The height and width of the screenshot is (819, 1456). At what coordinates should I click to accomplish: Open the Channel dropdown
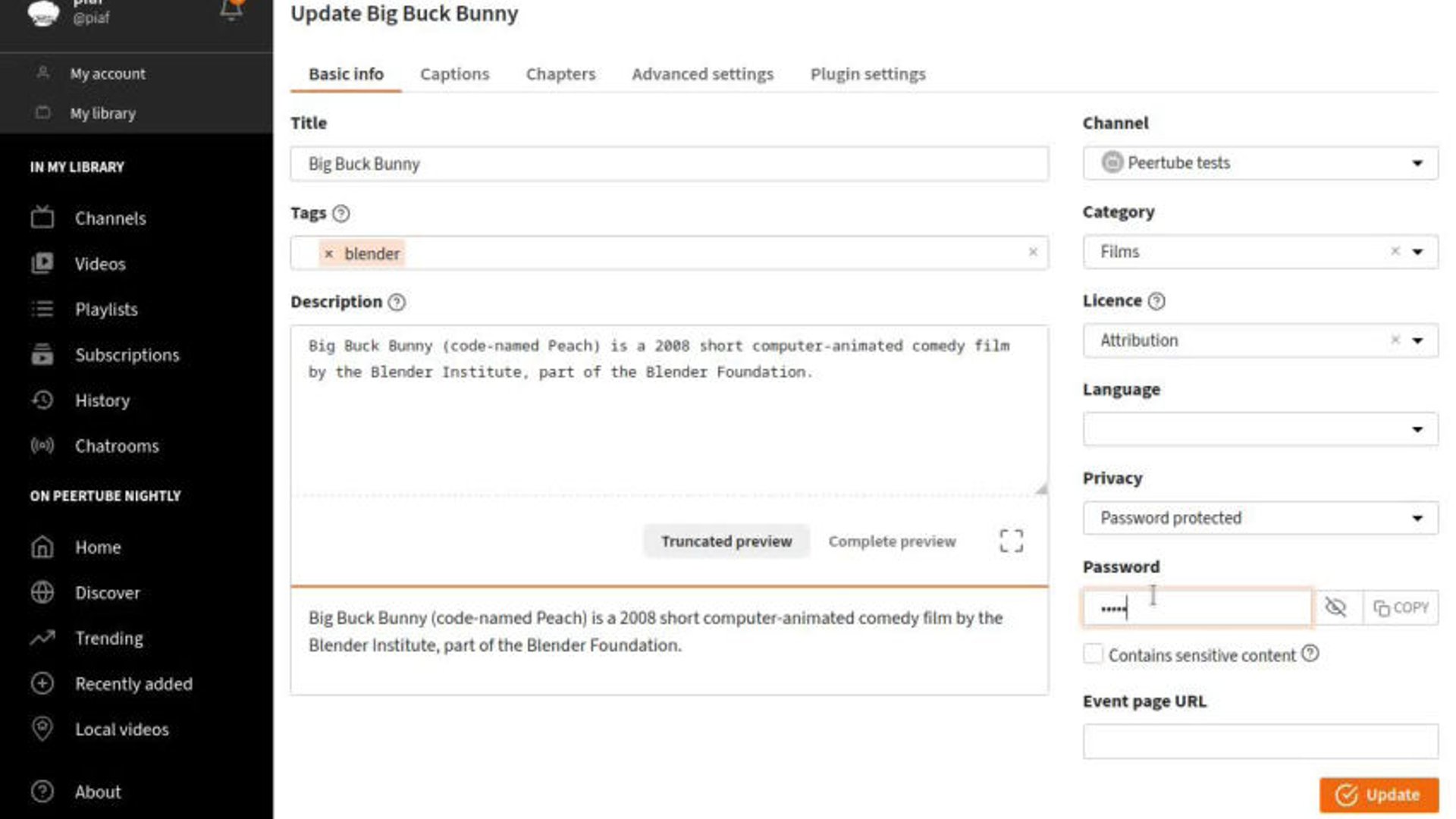[1260, 163]
